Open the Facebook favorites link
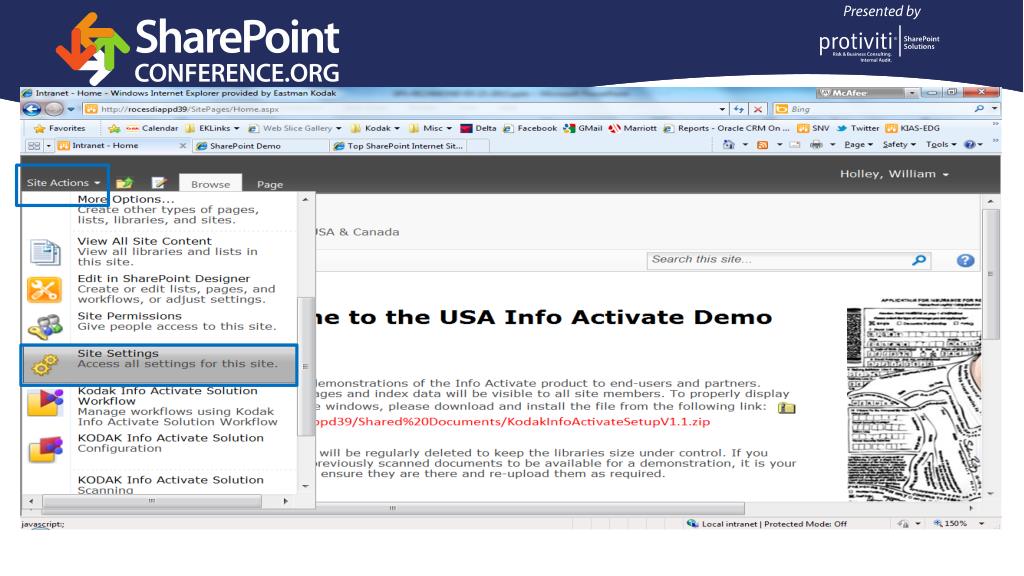Image resolution: width=1024 pixels, height=576 pixels. pyautogui.click(x=530, y=128)
